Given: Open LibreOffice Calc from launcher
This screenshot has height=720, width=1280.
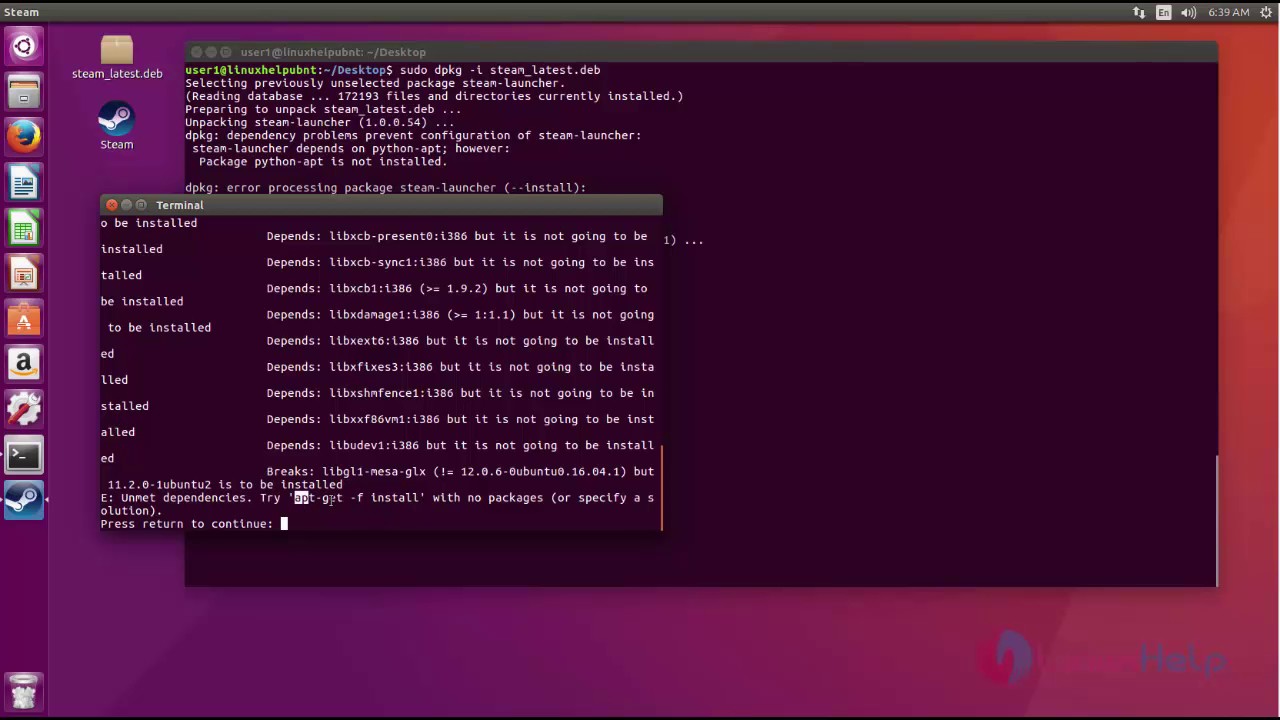Looking at the screenshot, I should tap(24, 229).
